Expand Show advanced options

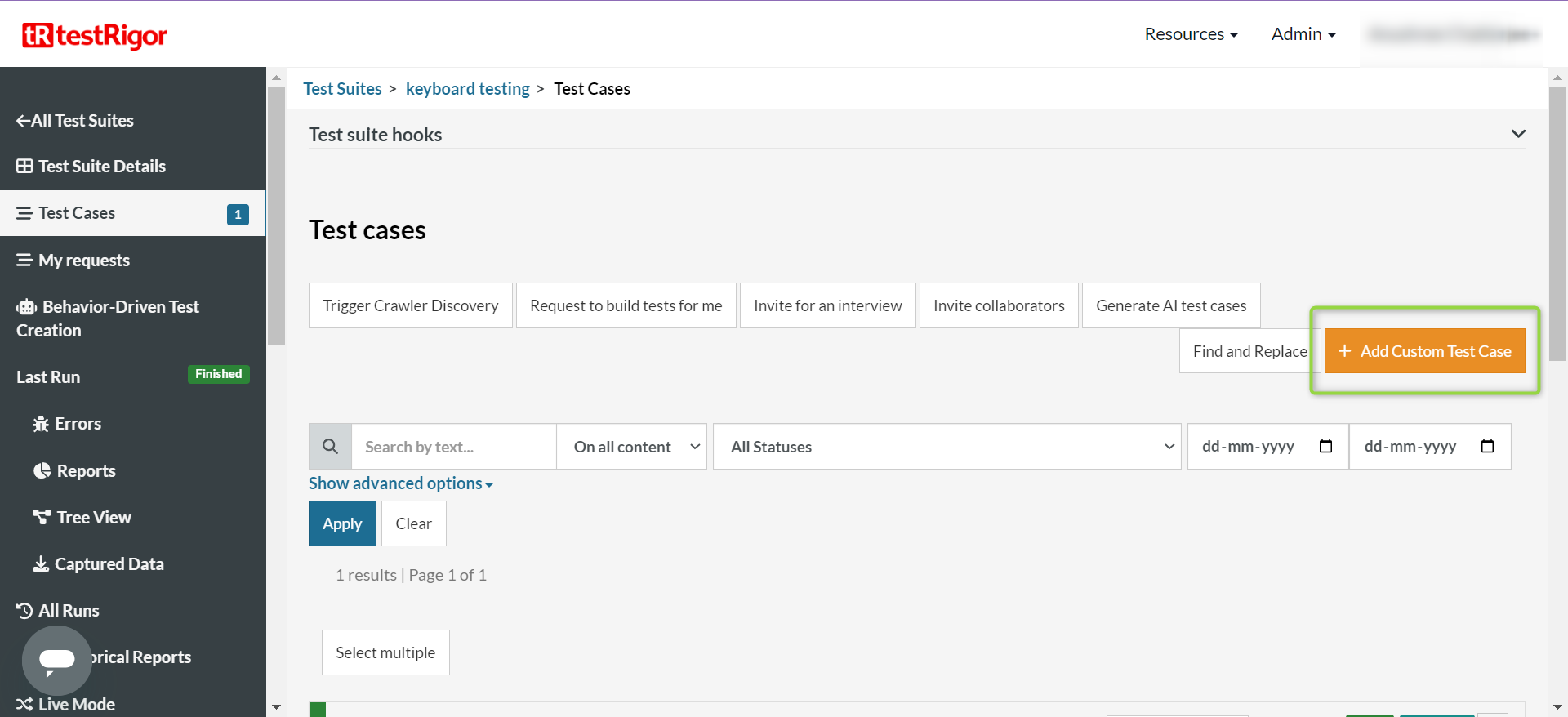400,483
